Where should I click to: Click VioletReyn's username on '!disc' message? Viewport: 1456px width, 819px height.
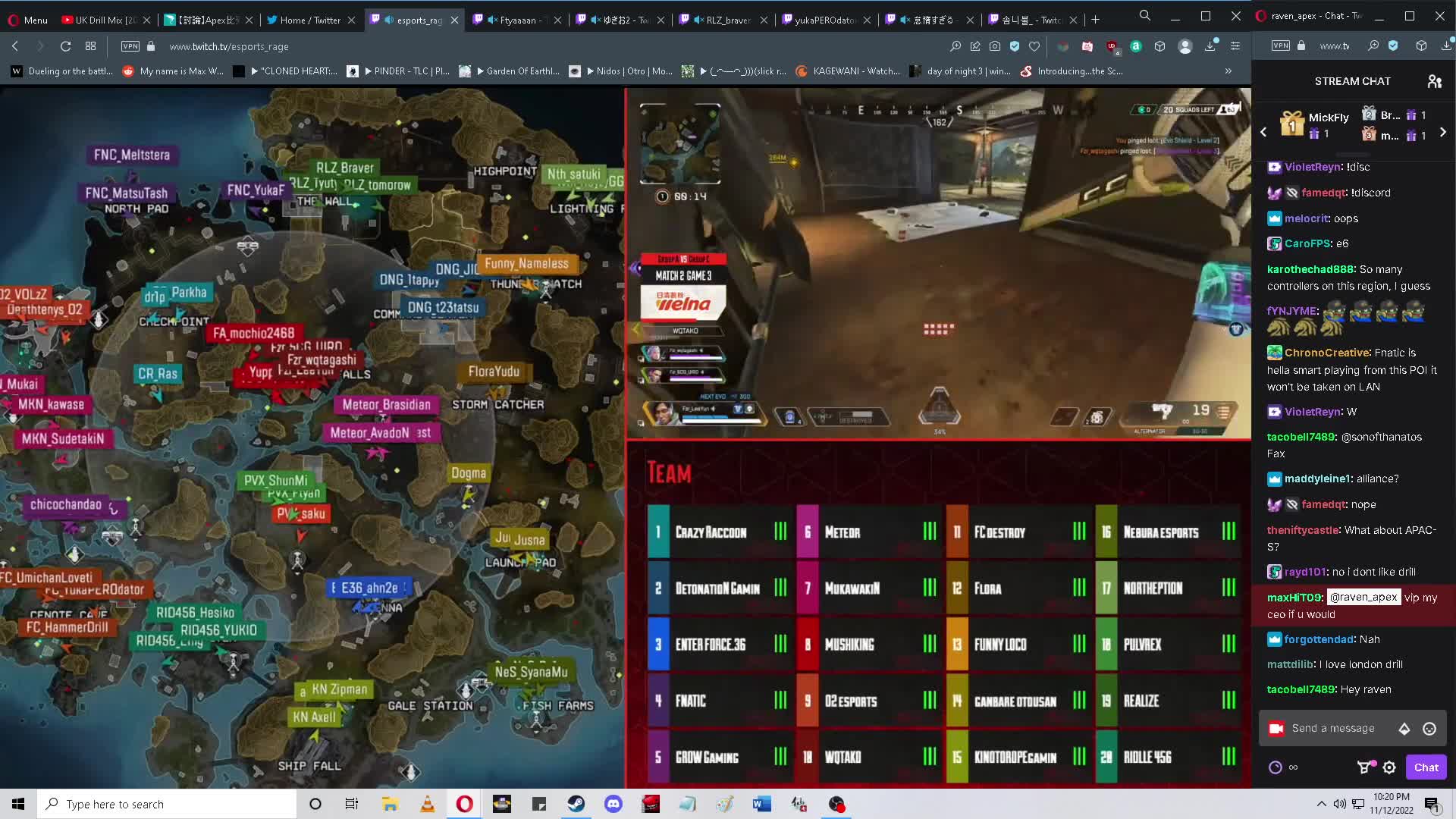(x=1312, y=167)
